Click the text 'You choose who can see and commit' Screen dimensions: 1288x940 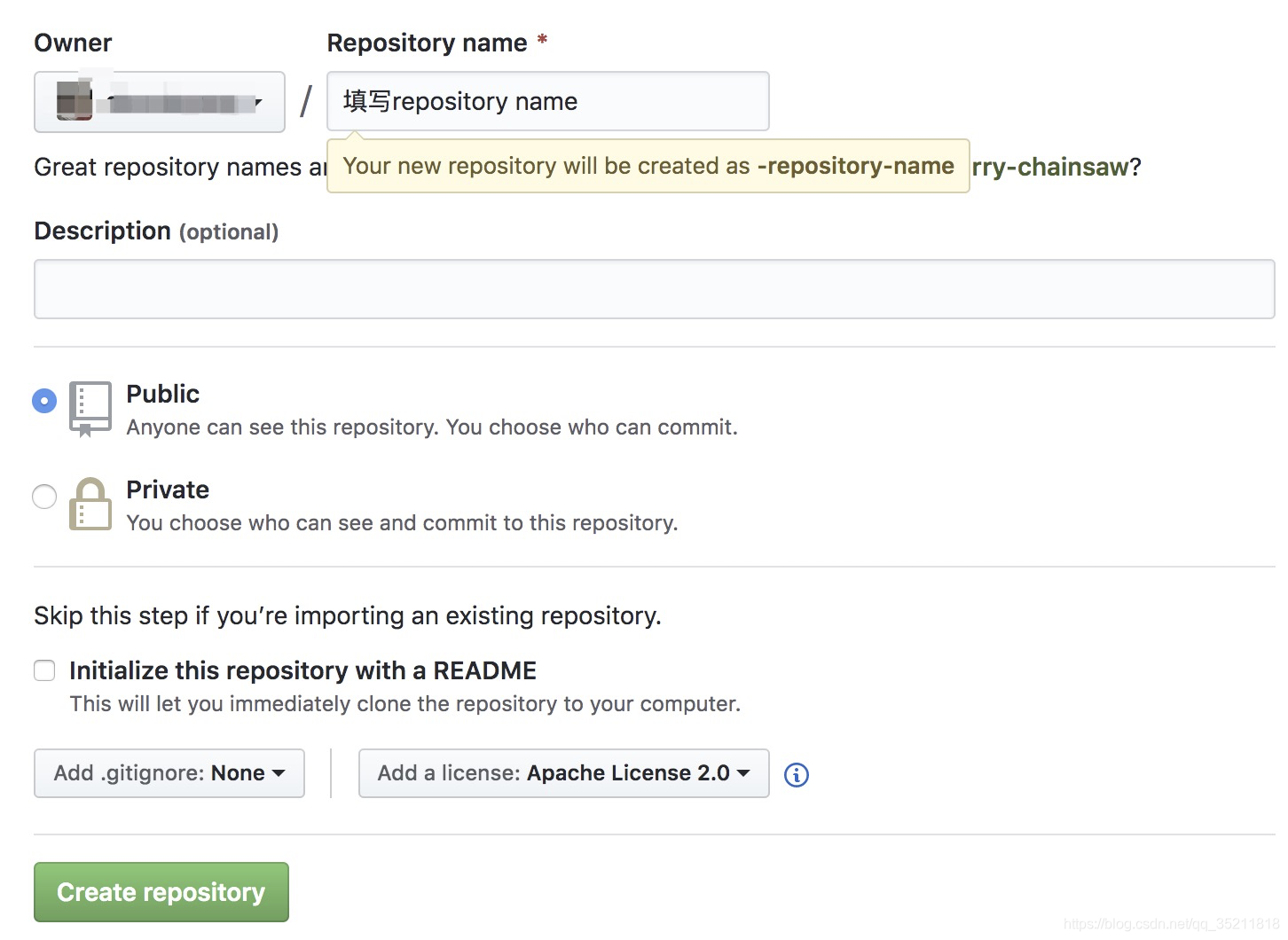(x=402, y=523)
